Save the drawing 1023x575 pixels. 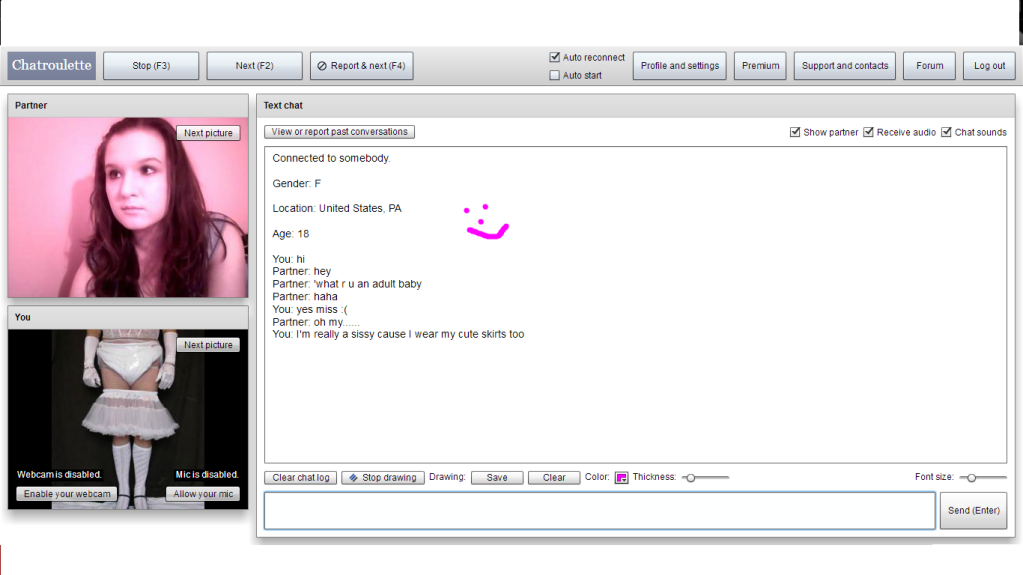tap(496, 478)
